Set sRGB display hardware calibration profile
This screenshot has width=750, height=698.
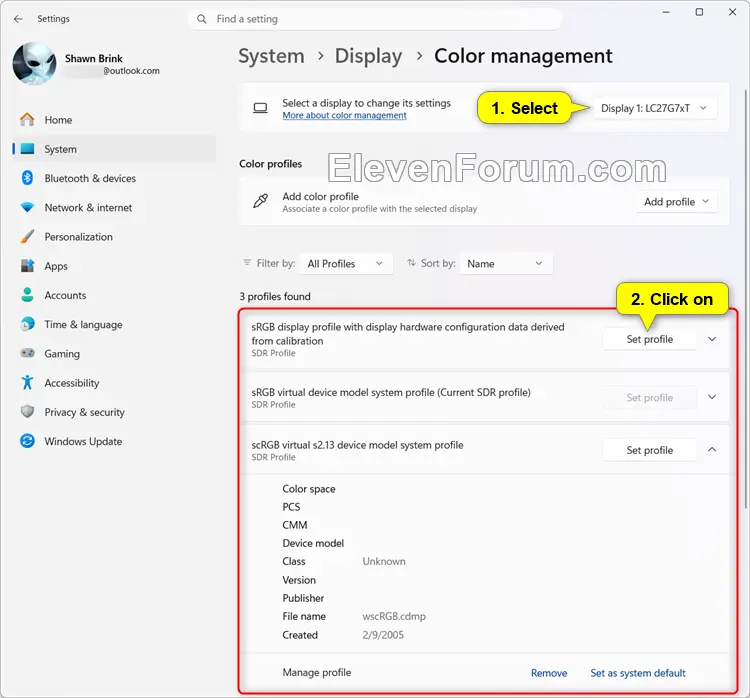650,339
